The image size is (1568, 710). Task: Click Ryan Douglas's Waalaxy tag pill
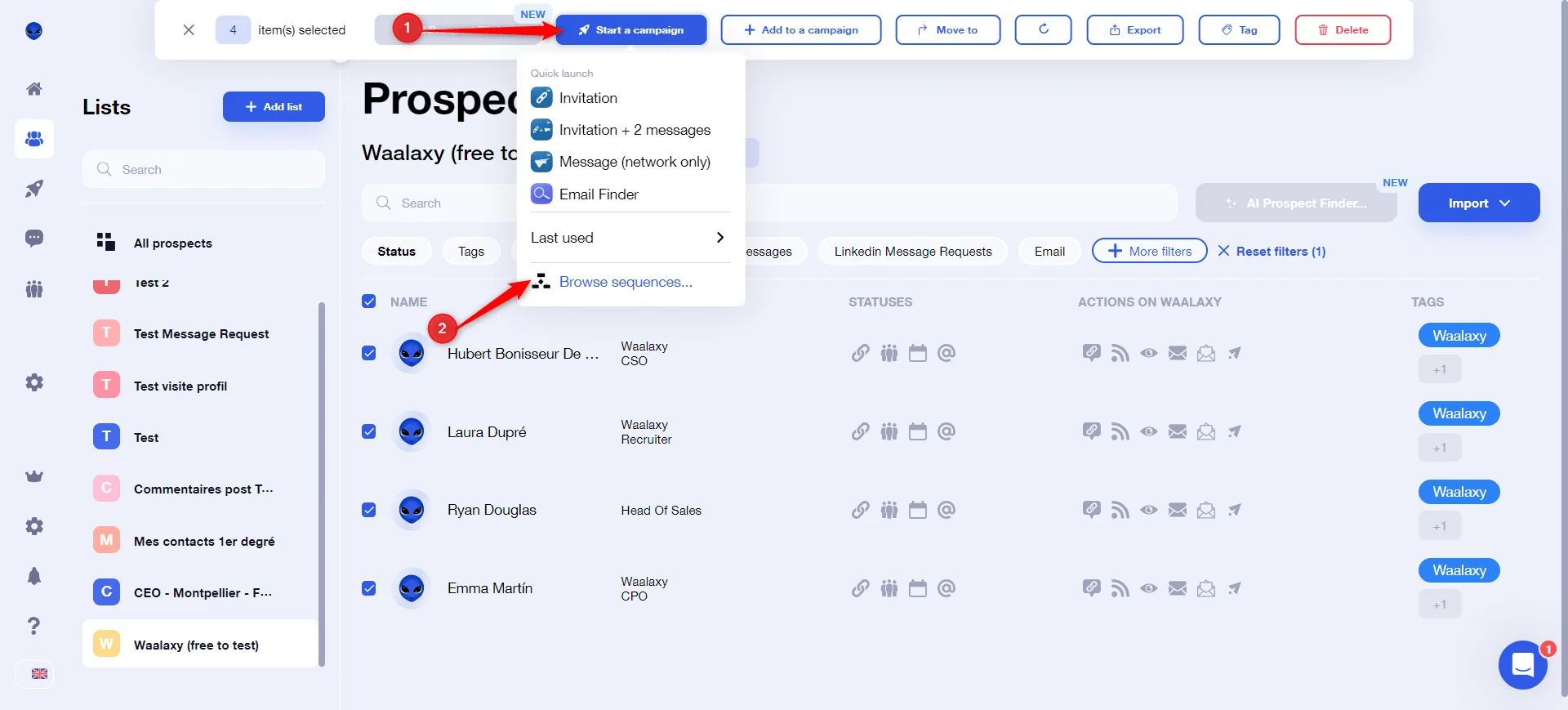click(x=1459, y=492)
